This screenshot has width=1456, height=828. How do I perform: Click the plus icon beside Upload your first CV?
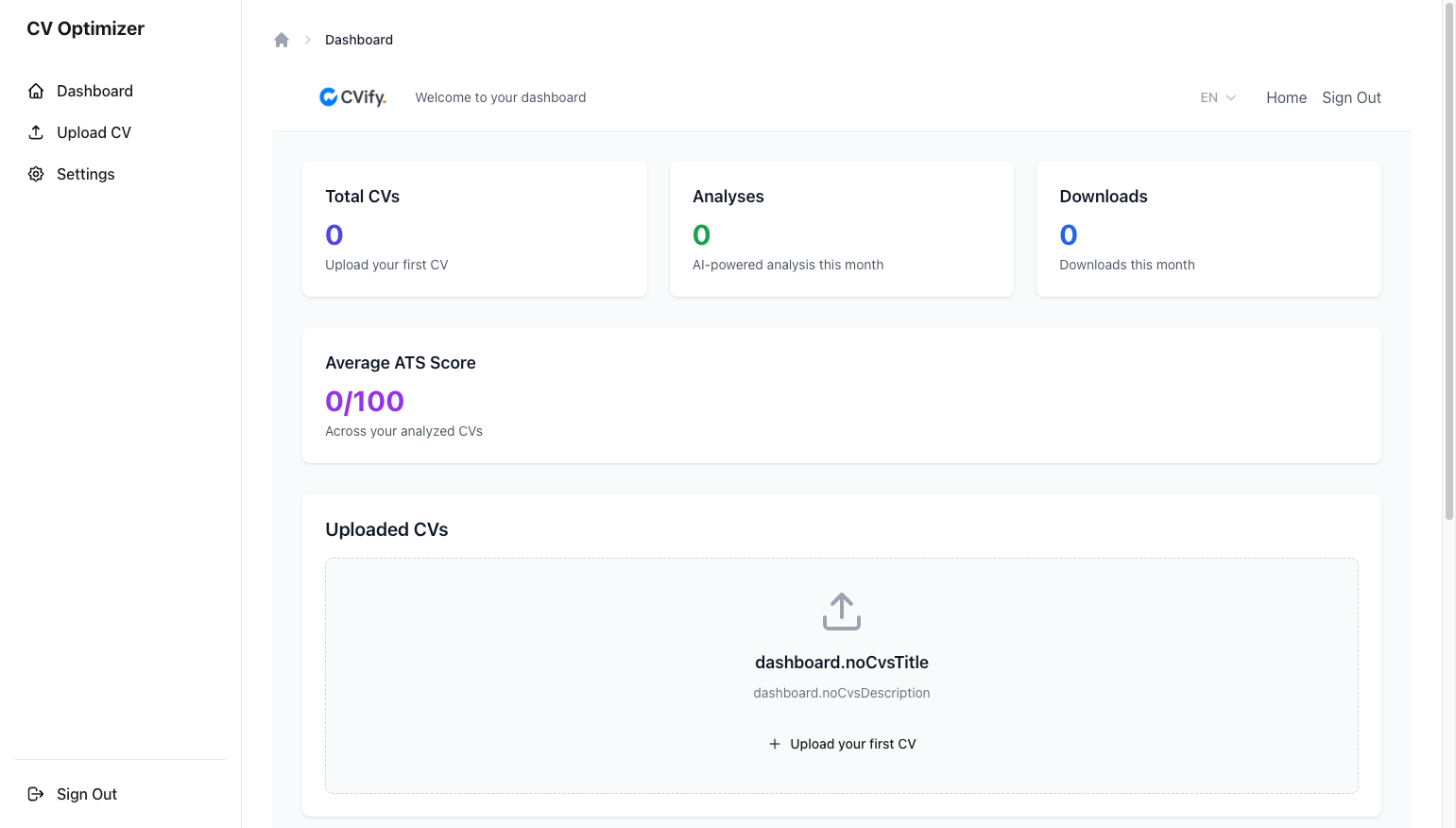click(x=774, y=744)
